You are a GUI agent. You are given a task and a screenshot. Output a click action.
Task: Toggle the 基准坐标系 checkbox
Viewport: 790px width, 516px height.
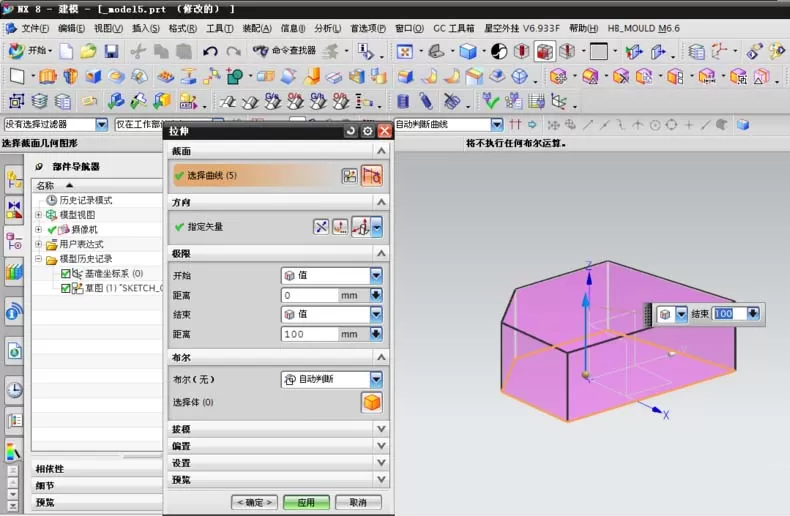[65, 274]
